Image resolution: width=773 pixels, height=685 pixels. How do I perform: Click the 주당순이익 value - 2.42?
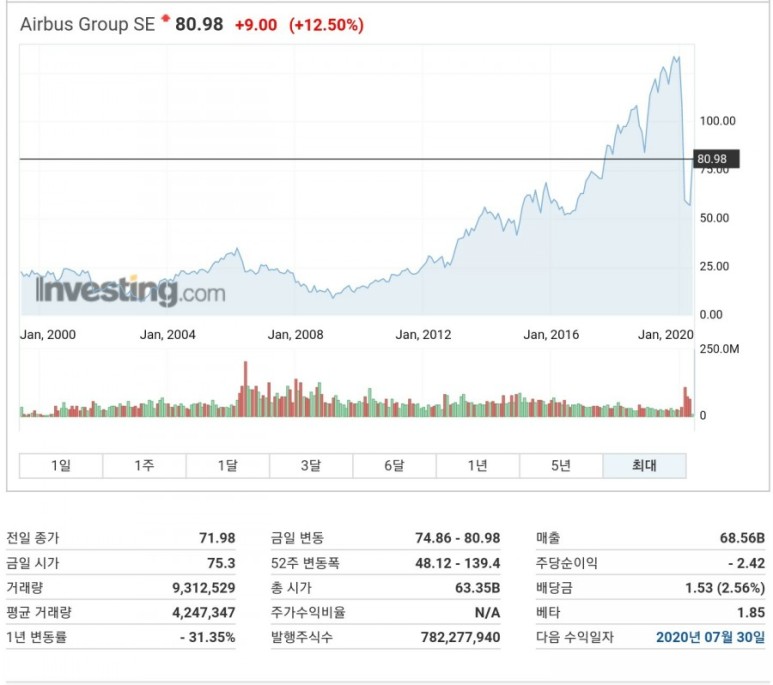tap(746, 563)
